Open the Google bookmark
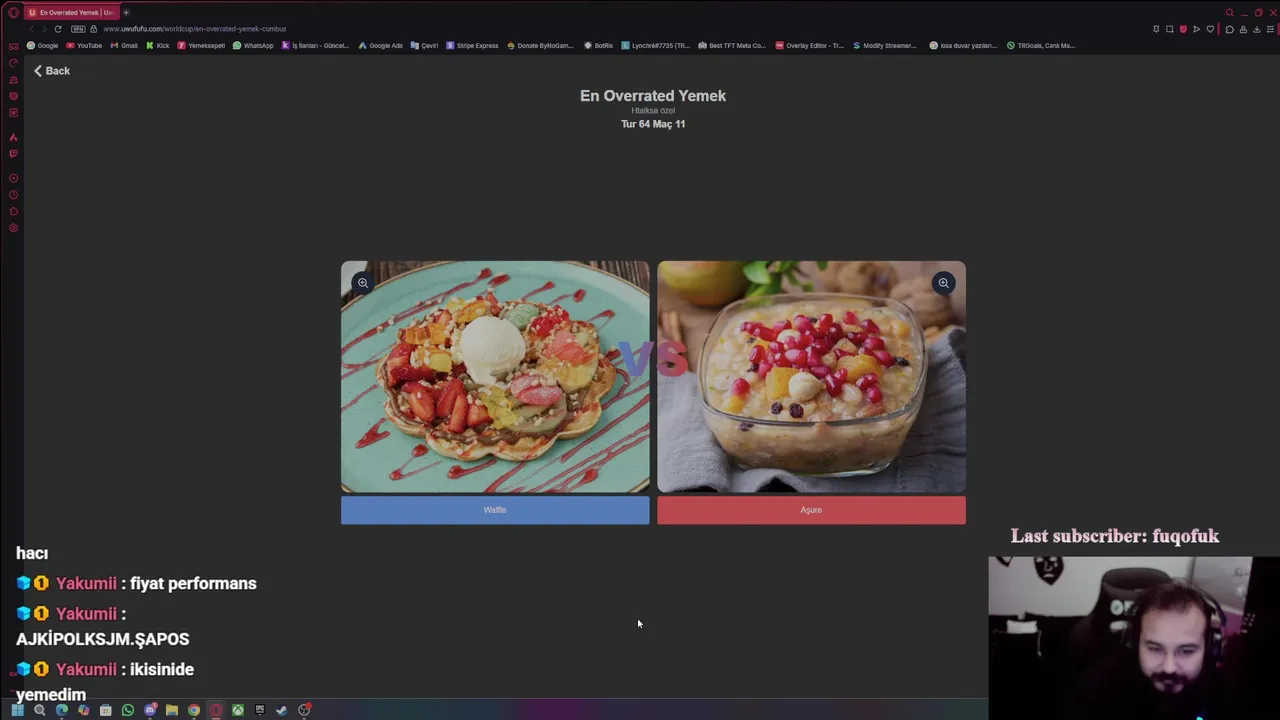Image resolution: width=1280 pixels, height=720 pixels. click(x=43, y=45)
